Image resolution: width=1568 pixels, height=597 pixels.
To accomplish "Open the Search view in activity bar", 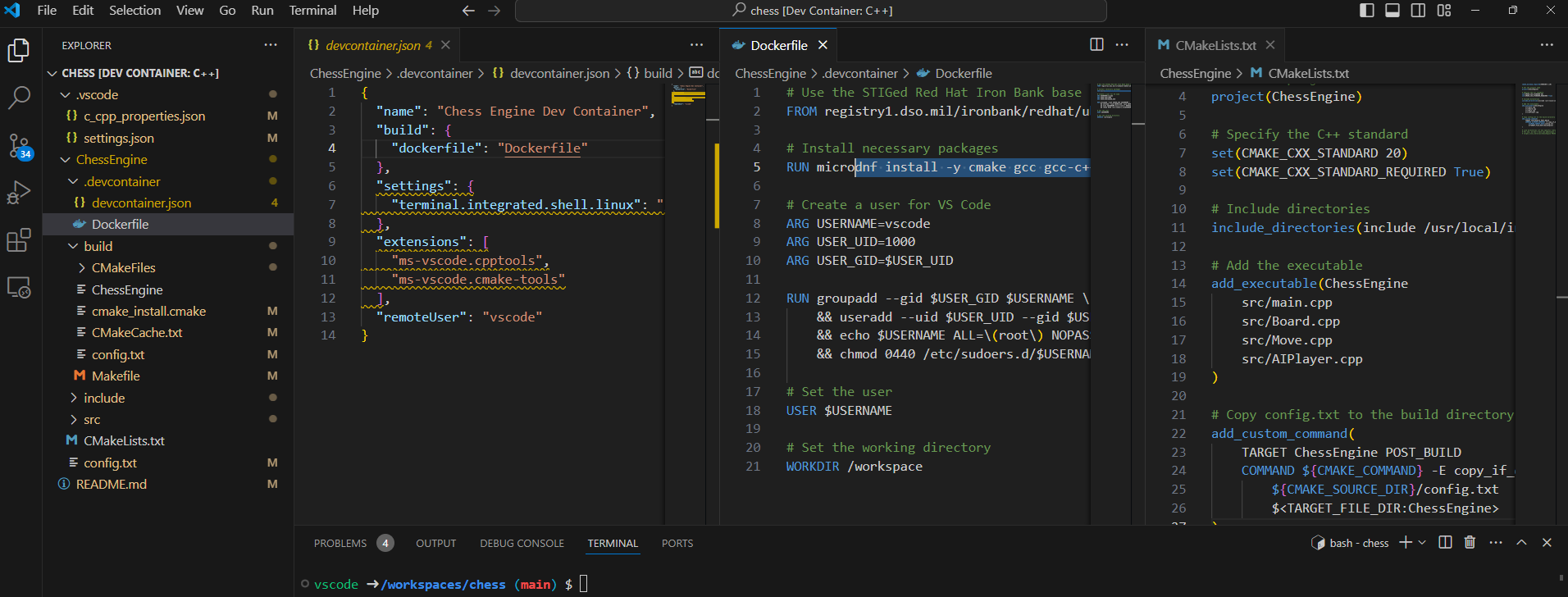I will coord(19,98).
